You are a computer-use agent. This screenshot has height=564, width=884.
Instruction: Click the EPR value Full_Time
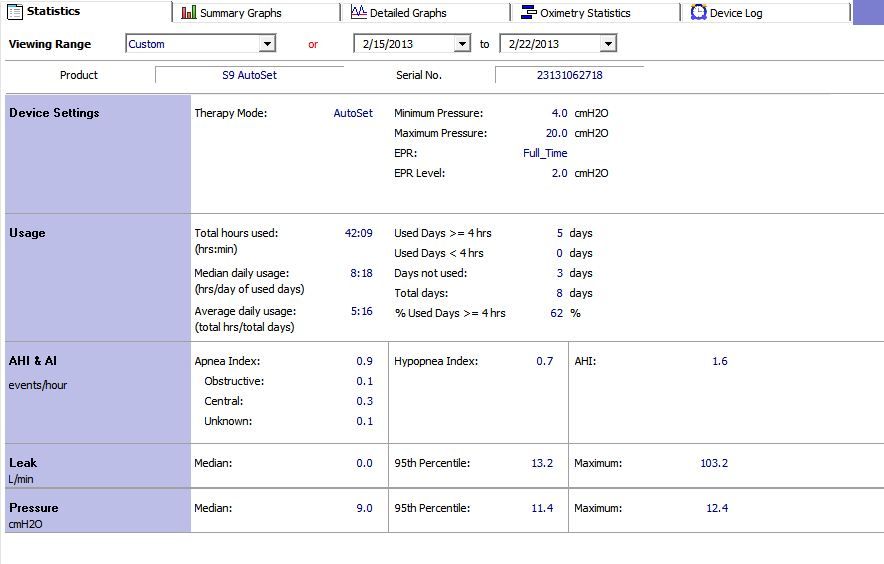coord(545,153)
